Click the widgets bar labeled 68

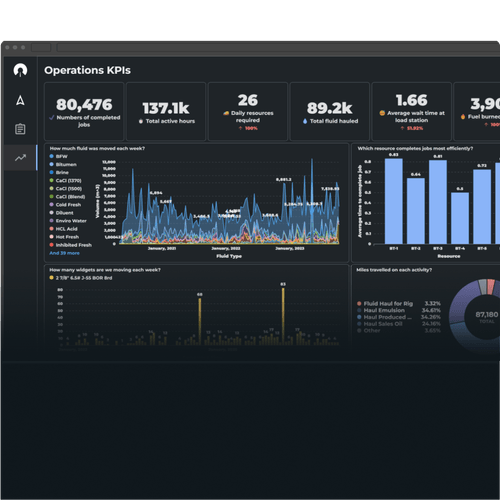pos(200,321)
